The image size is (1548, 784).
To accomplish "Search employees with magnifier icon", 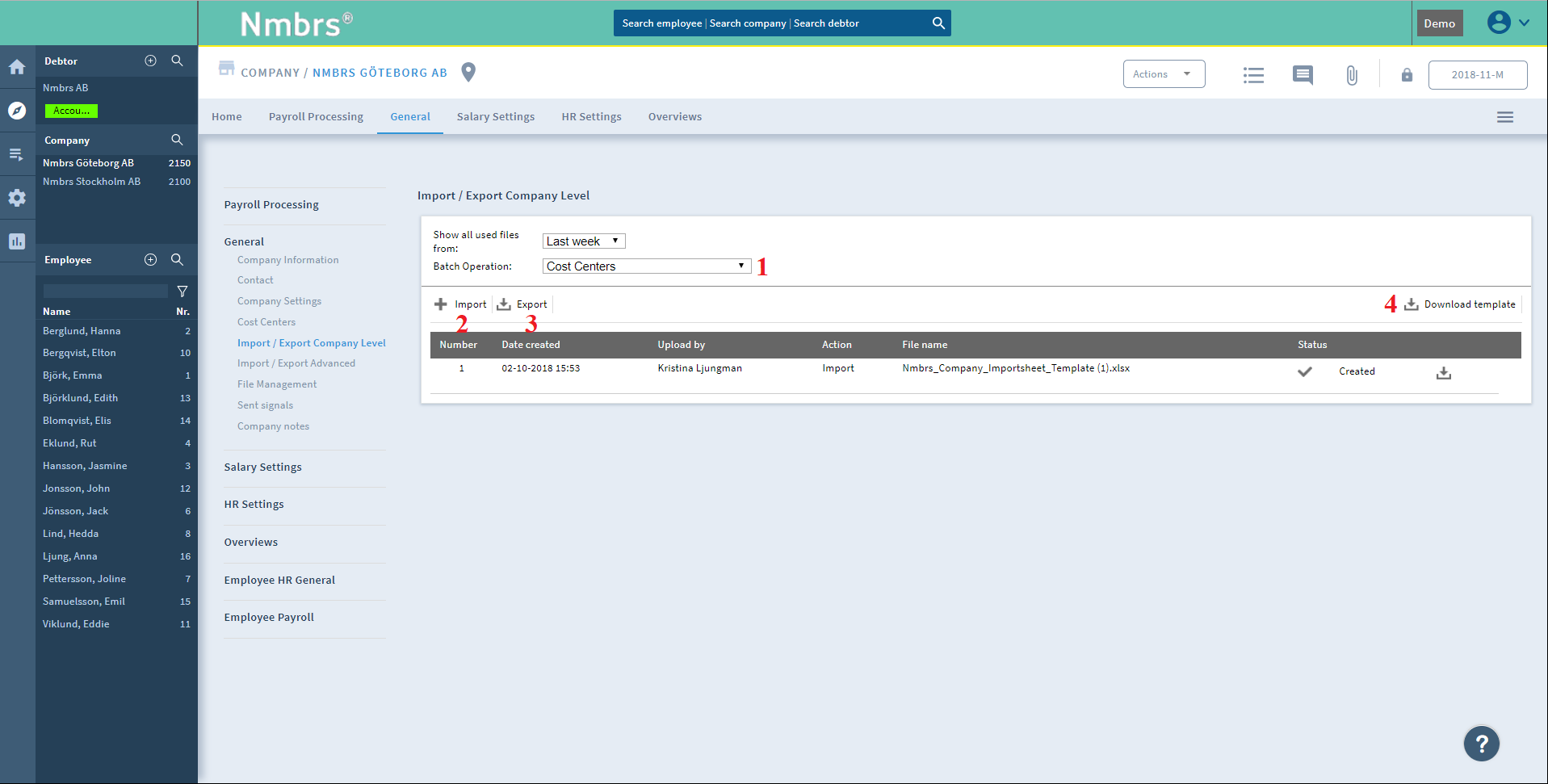I will pos(177,259).
